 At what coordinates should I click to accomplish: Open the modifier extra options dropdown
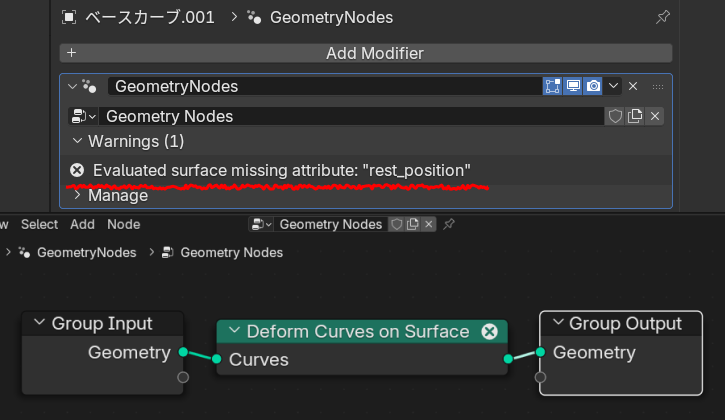(614, 86)
